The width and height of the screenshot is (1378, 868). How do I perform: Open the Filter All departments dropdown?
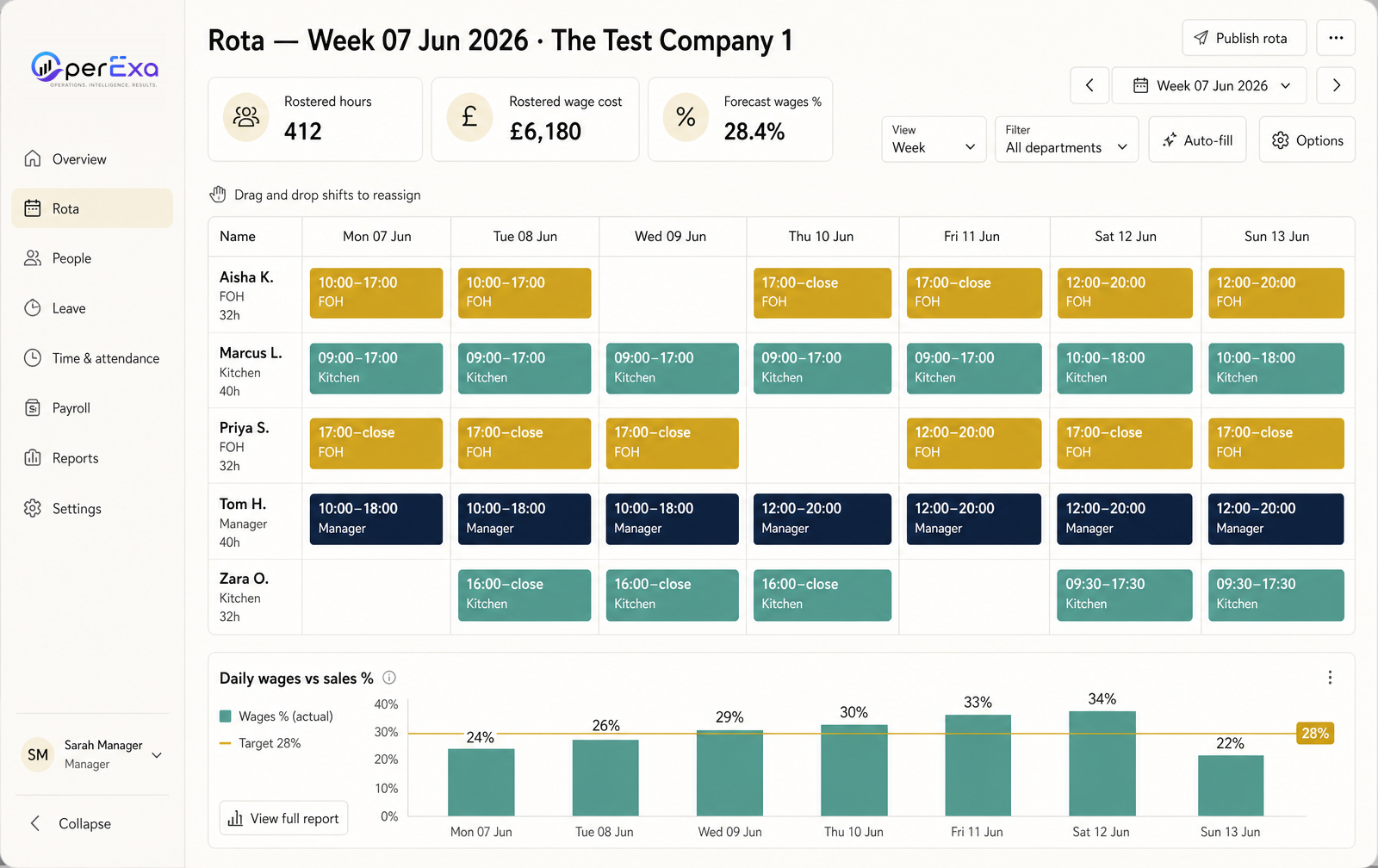point(1066,139)
